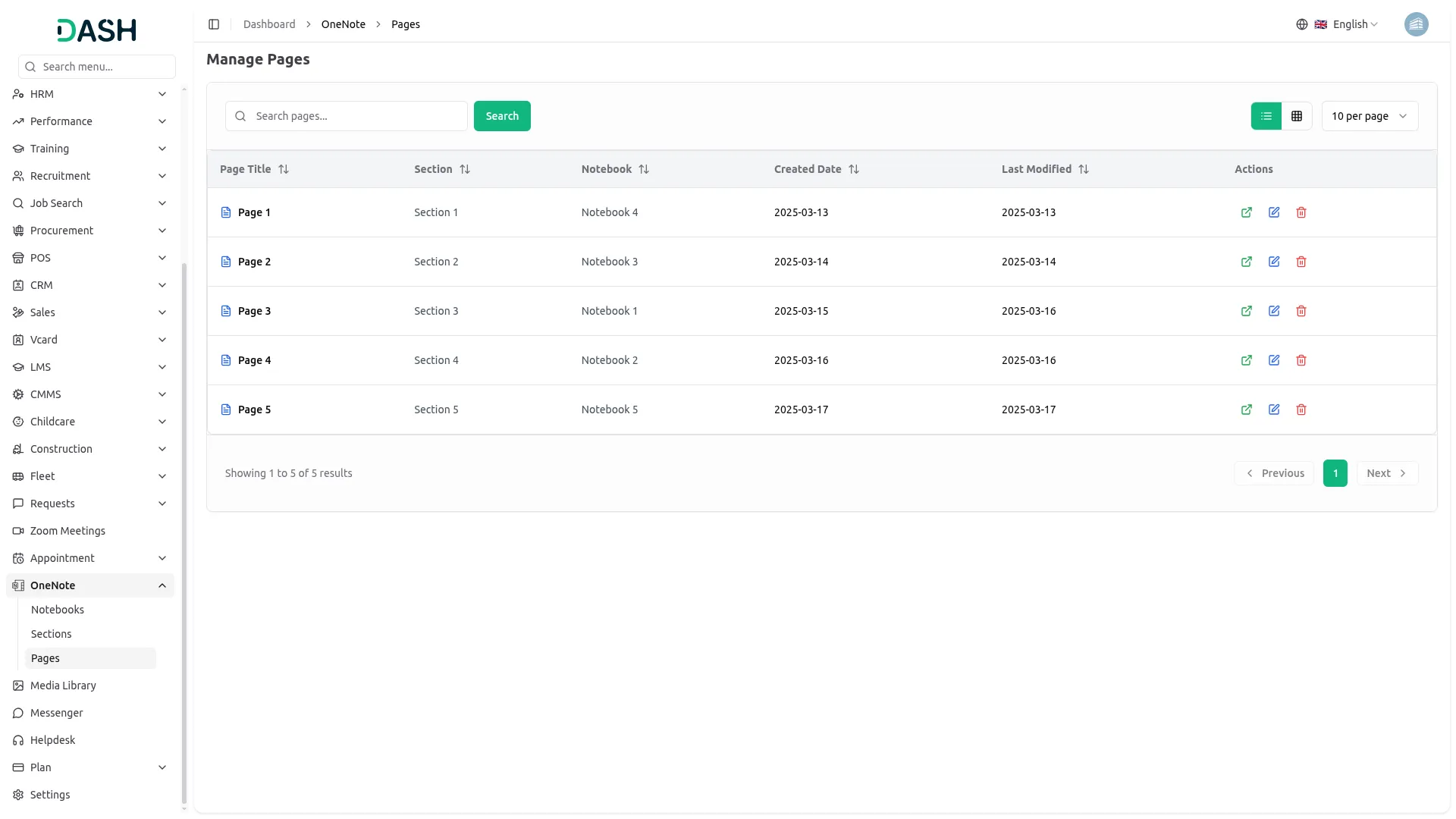Sort by Page Title arrows

point(284,169)
